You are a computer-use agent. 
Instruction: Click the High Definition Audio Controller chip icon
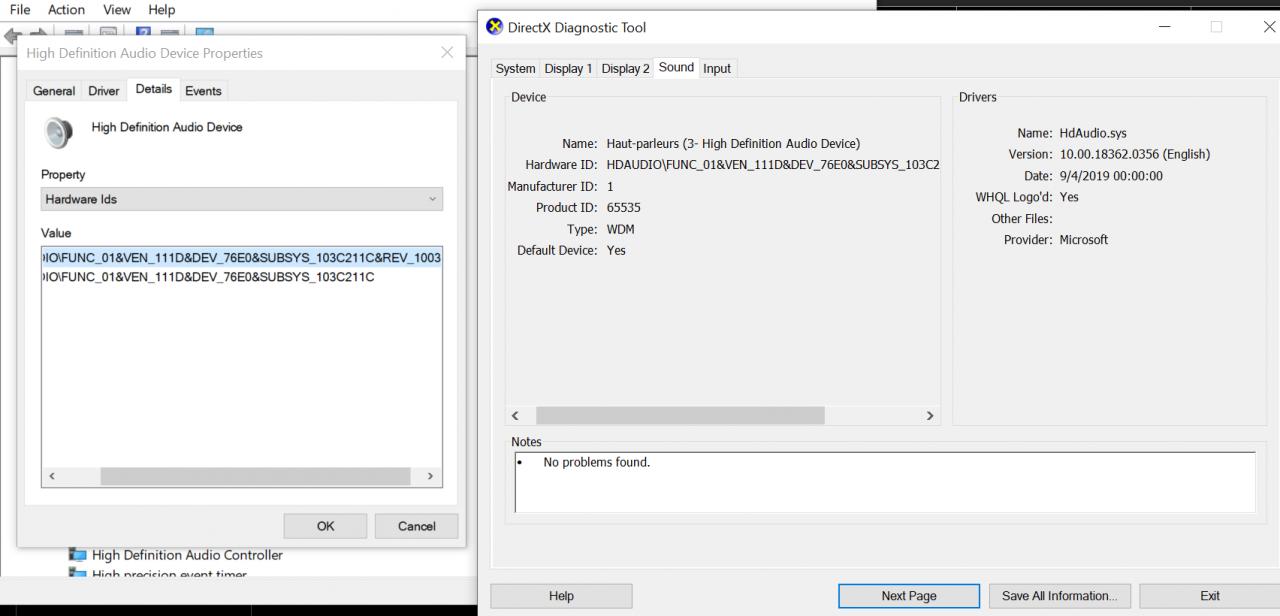click(77, 555)
